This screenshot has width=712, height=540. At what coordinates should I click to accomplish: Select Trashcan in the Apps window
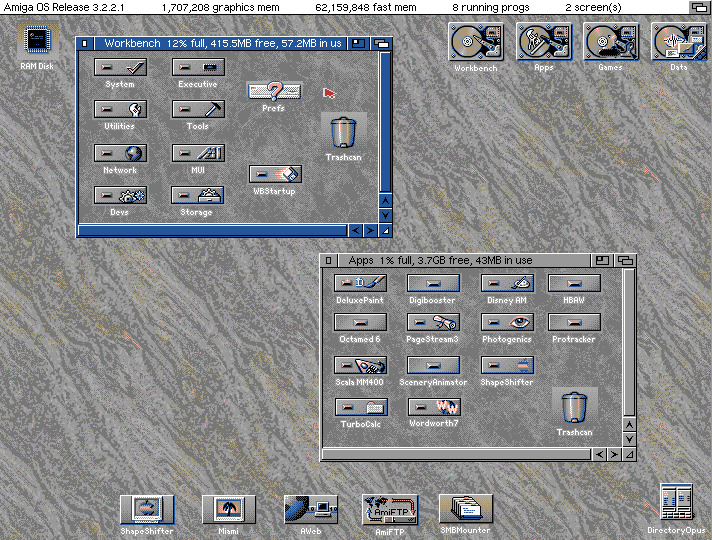click(574, 407)
